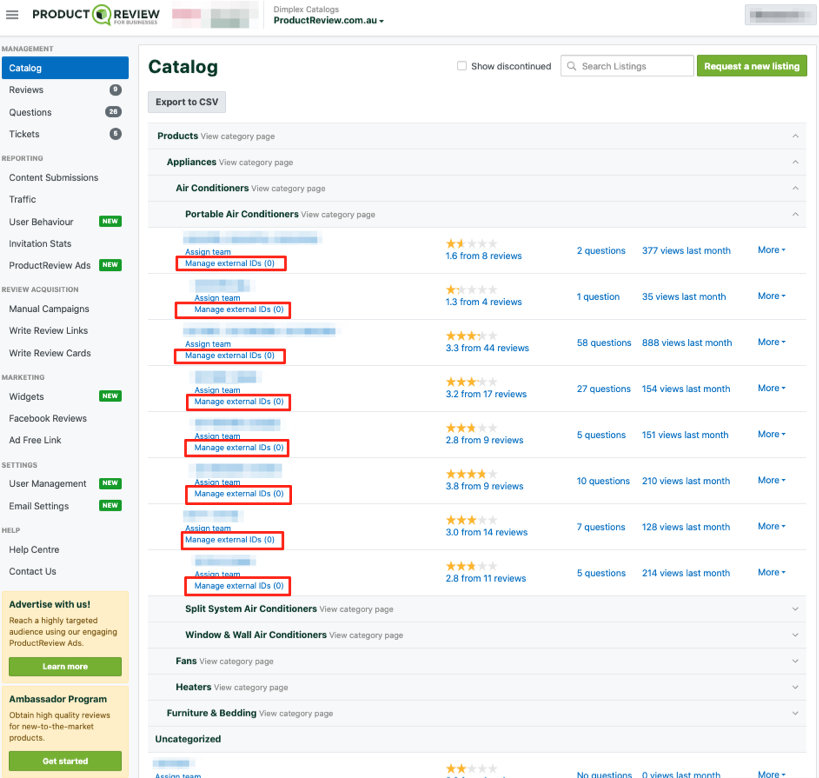
Task: Open More menu for 214 views row
Action: pyautogui.click(x=771, y=572)
